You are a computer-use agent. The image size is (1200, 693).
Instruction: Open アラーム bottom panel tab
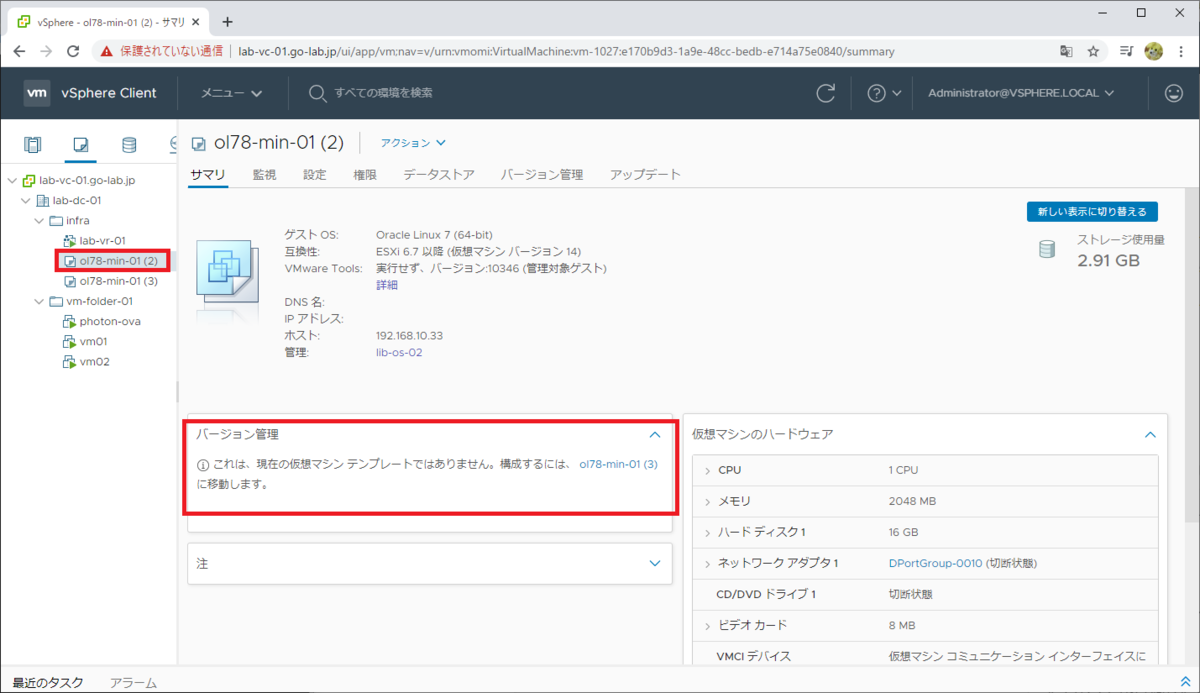click(133, 683)
